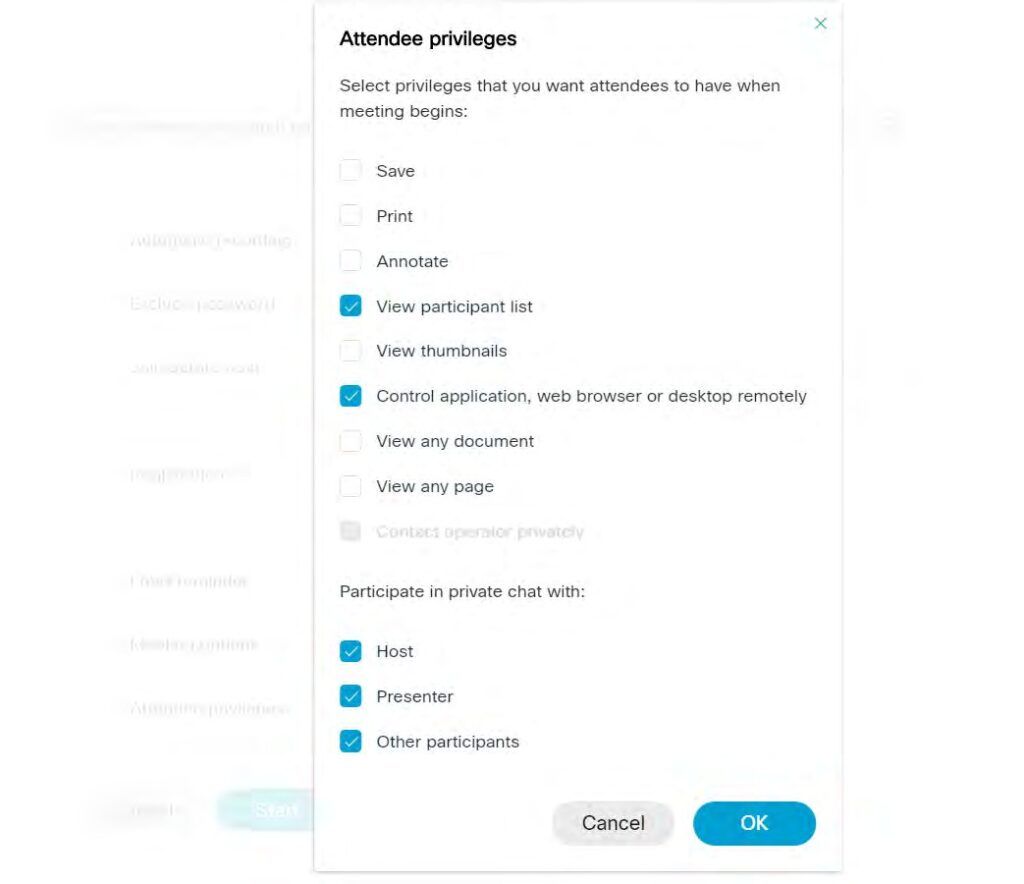Check the View any document box
The height and width of the screenshot is (884, 1024).
350,441
